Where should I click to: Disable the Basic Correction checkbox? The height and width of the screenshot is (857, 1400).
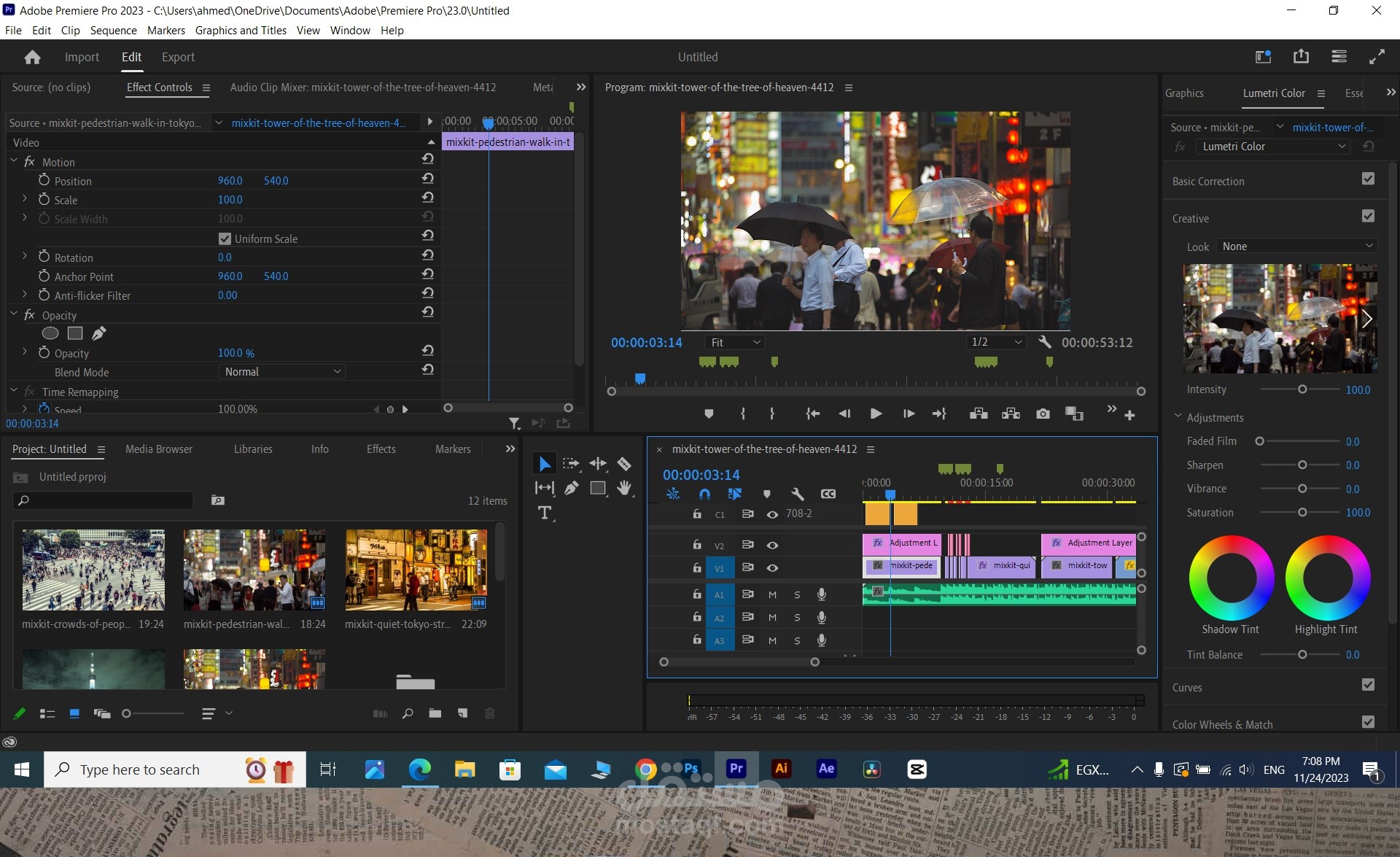coord(1368,179)
